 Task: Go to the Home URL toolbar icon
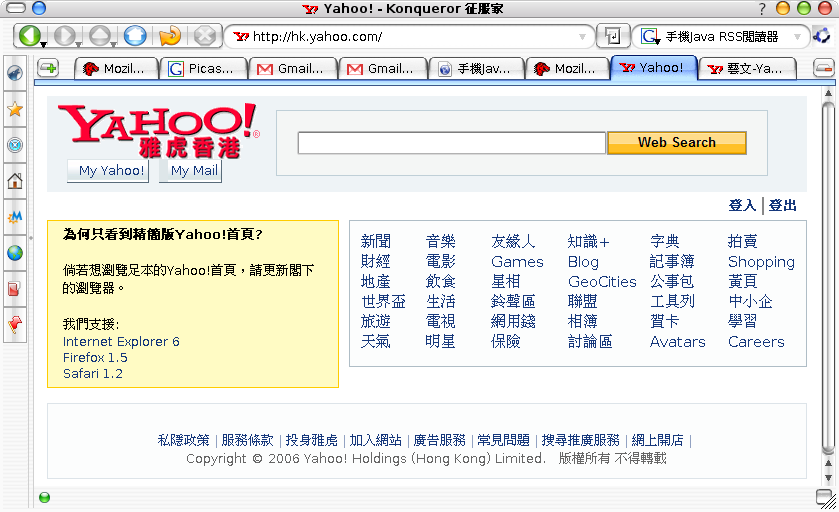click(x=135, y=36)
